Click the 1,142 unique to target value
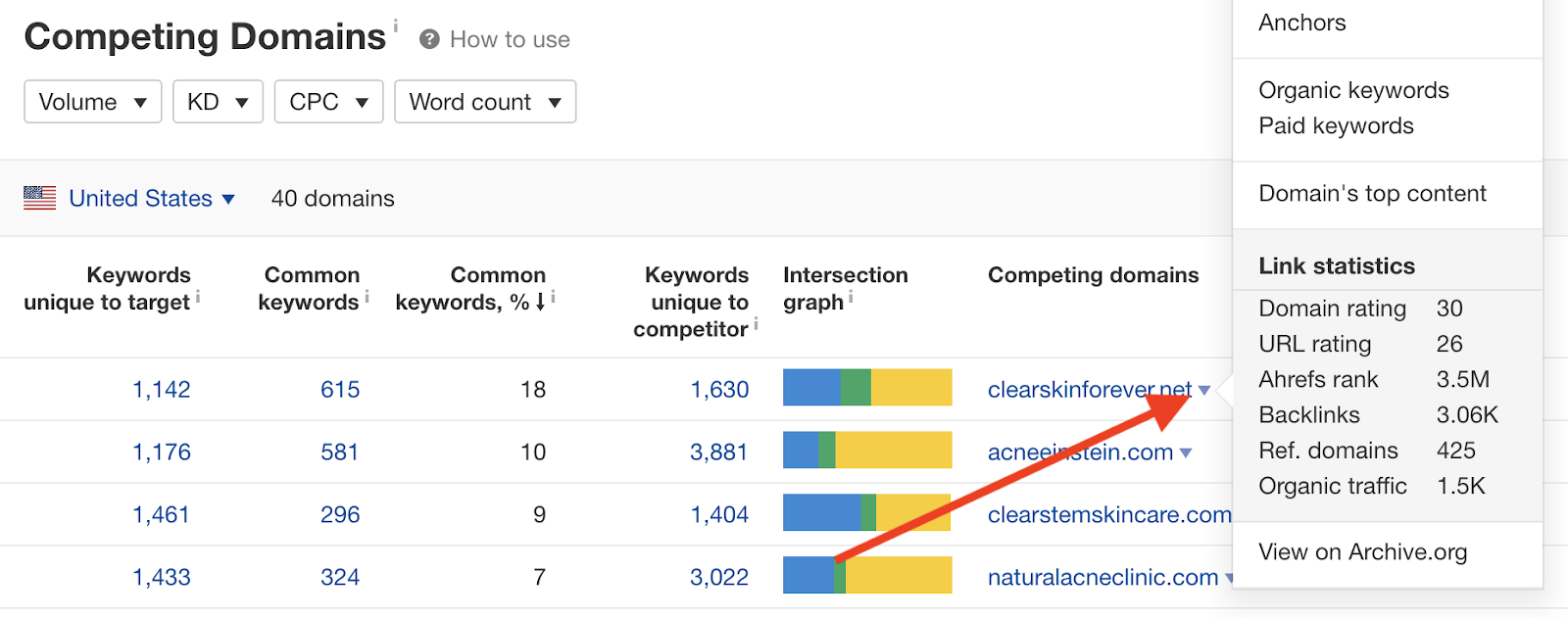1568x619 pixels. [x=162, y=390]
